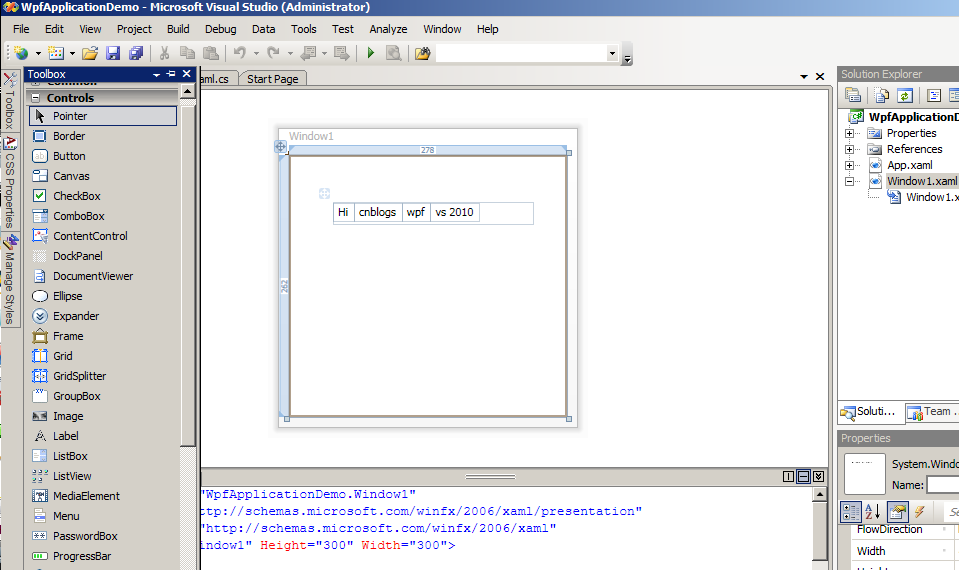Toggle categorized view in Properties panel
The height and width of the screenshot is (570, 959).
851,511
